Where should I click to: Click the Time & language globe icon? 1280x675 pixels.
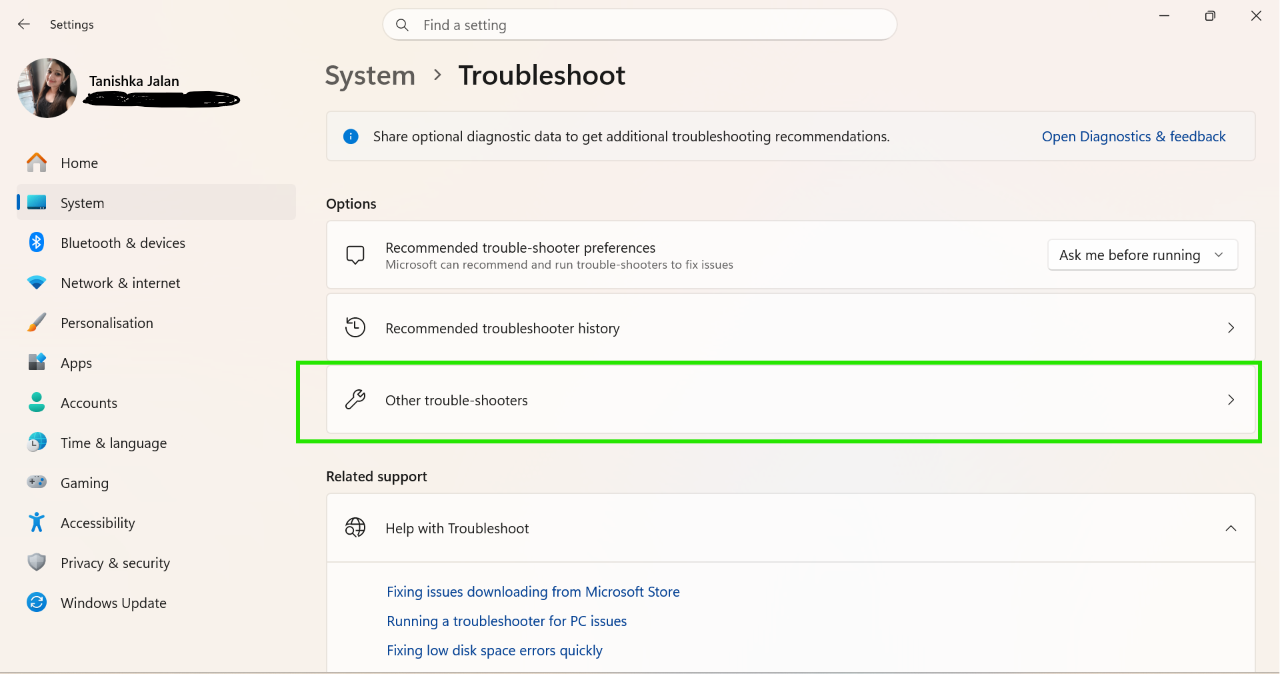point(37,442)
